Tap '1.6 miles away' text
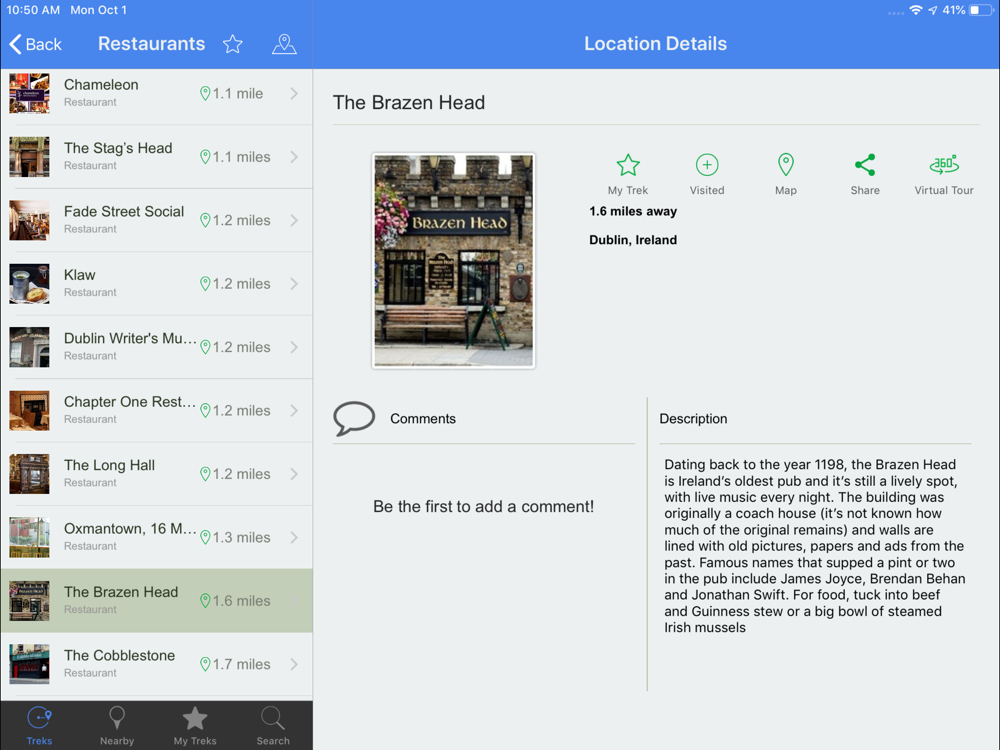 click(x=633, y=211)
